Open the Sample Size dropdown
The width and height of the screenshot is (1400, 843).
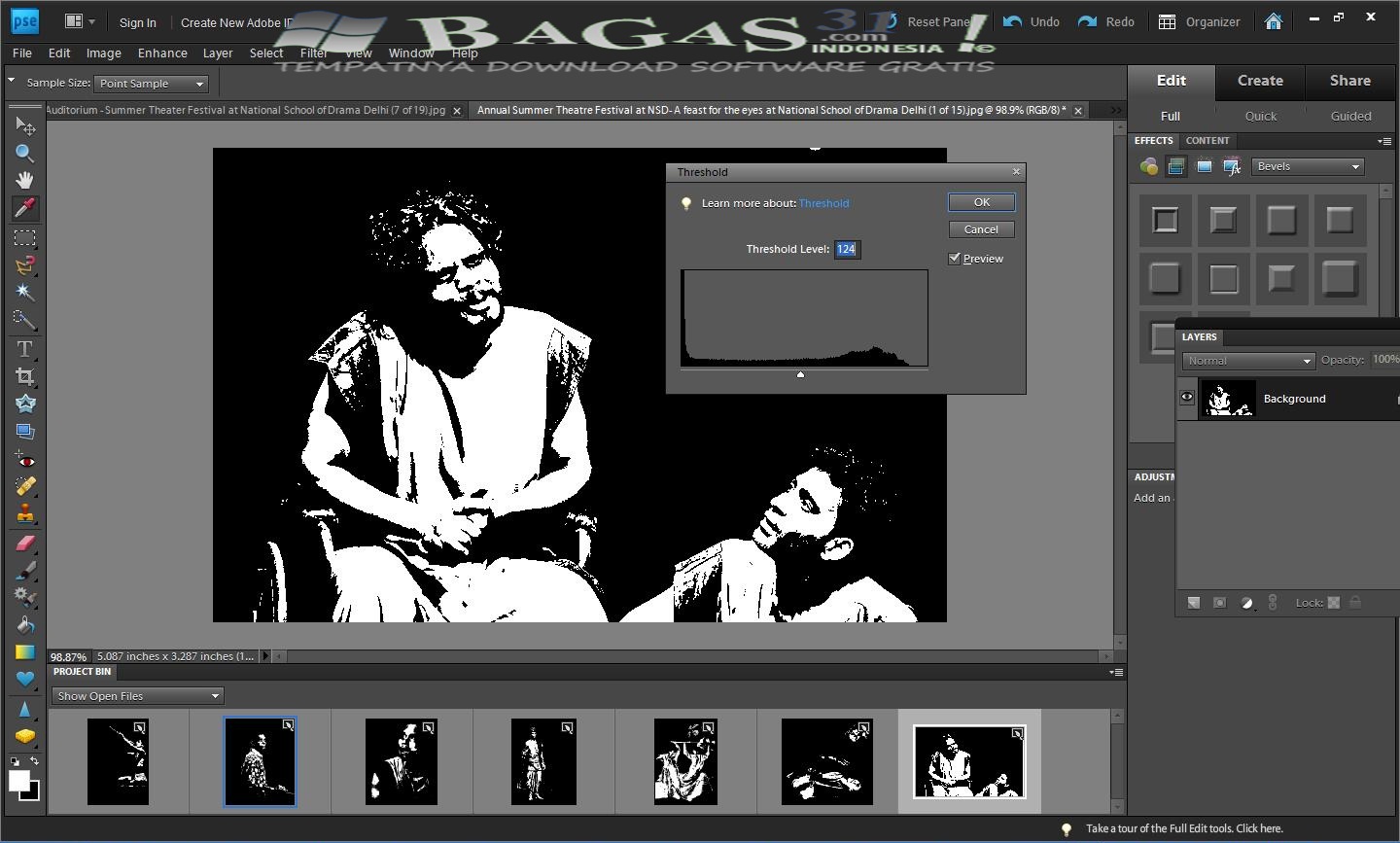point(152,84)
